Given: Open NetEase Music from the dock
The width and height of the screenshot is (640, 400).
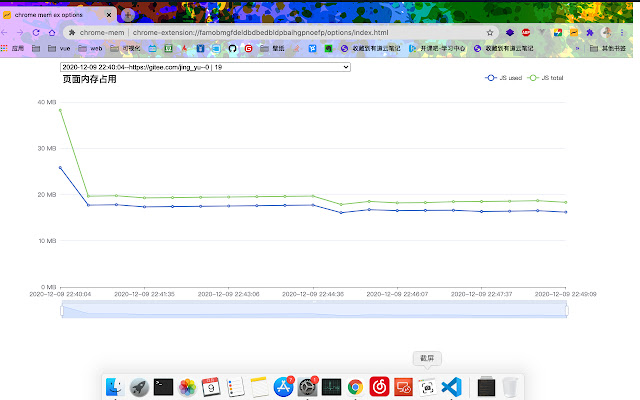Looking at the screenshot, I should tap(380, 387).
